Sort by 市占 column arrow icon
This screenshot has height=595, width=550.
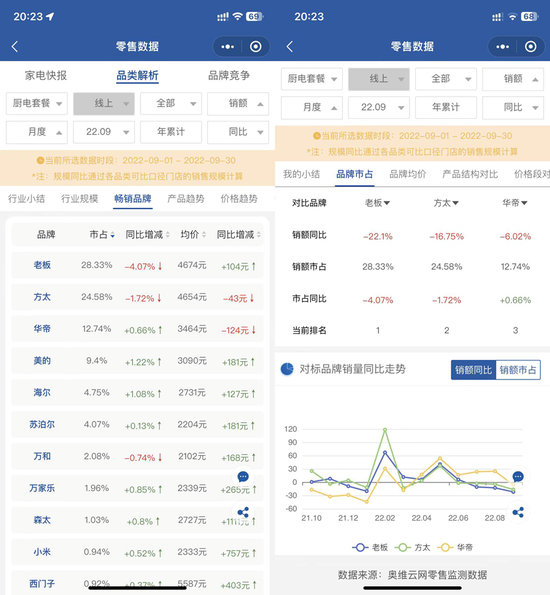pos(113,235)
